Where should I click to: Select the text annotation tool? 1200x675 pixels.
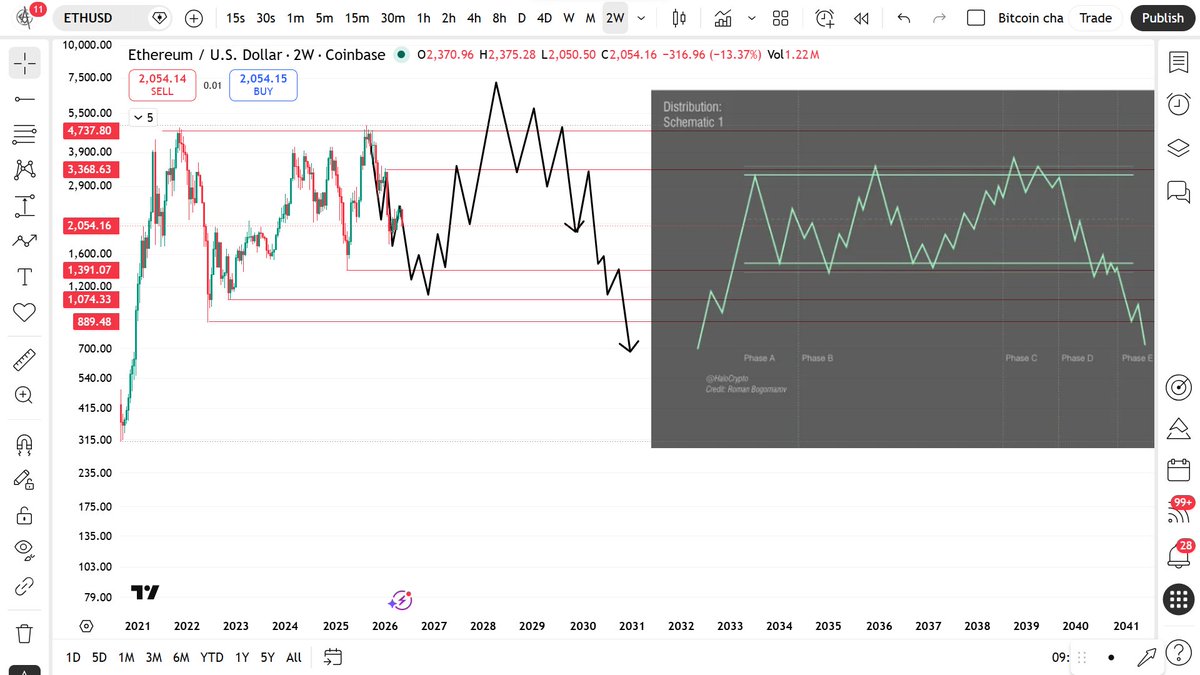(25, 276)
